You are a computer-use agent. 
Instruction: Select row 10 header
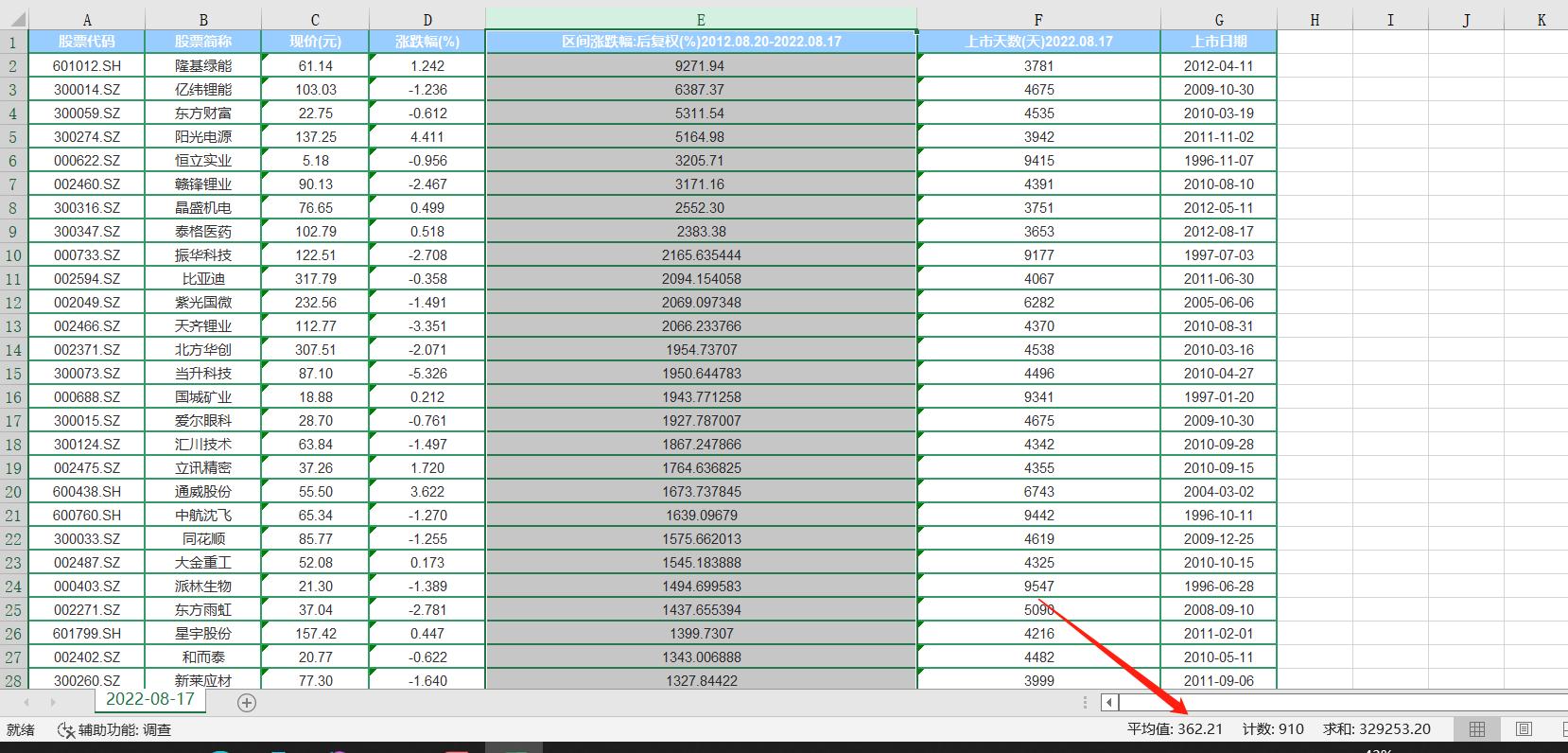13,255
